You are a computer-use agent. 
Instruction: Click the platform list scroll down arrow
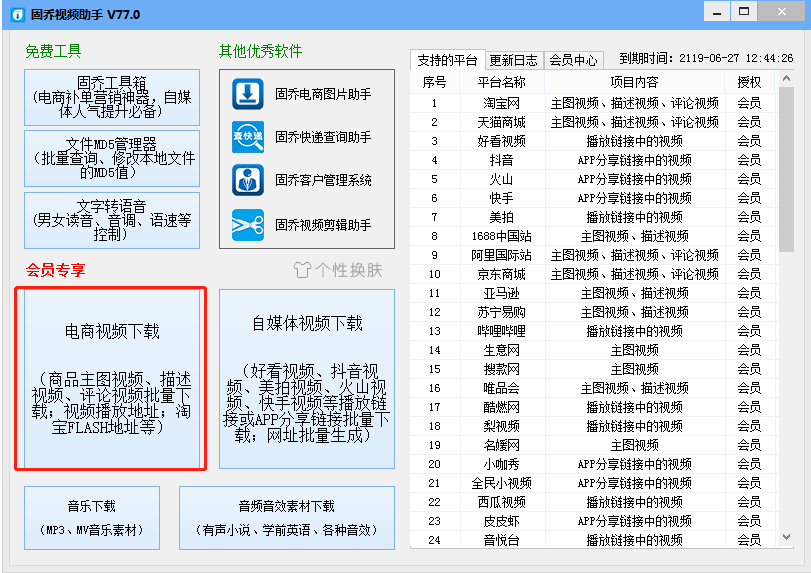pyautogui.click(x=786, y=537)
